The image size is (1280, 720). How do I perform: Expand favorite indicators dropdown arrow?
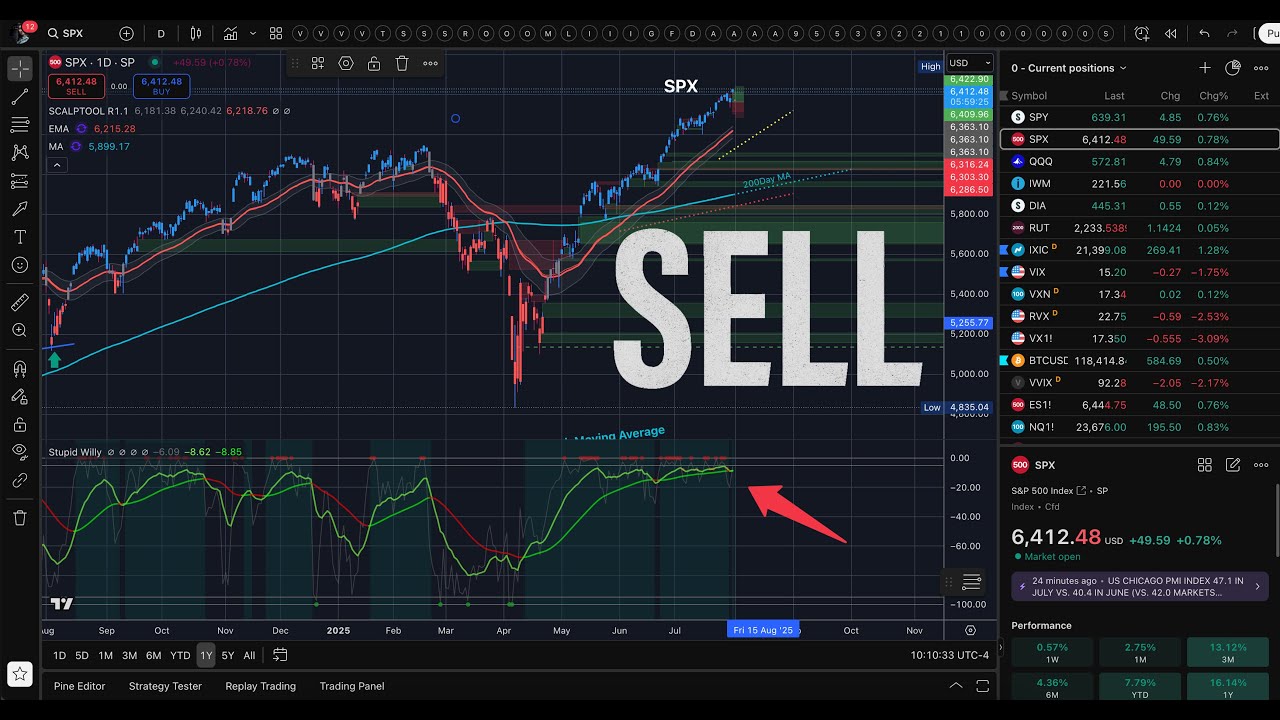(252, 33)
